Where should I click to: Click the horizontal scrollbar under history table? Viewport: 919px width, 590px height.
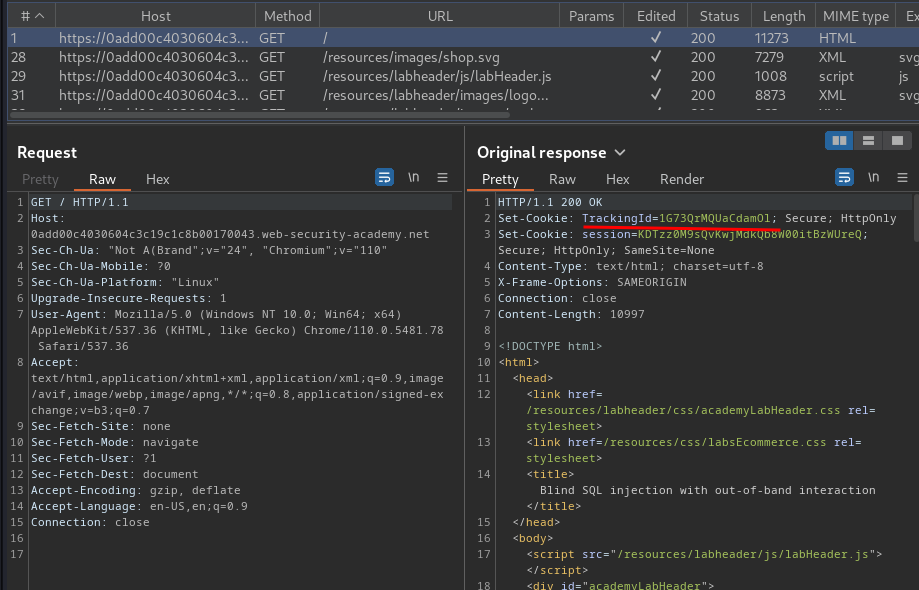260,115
